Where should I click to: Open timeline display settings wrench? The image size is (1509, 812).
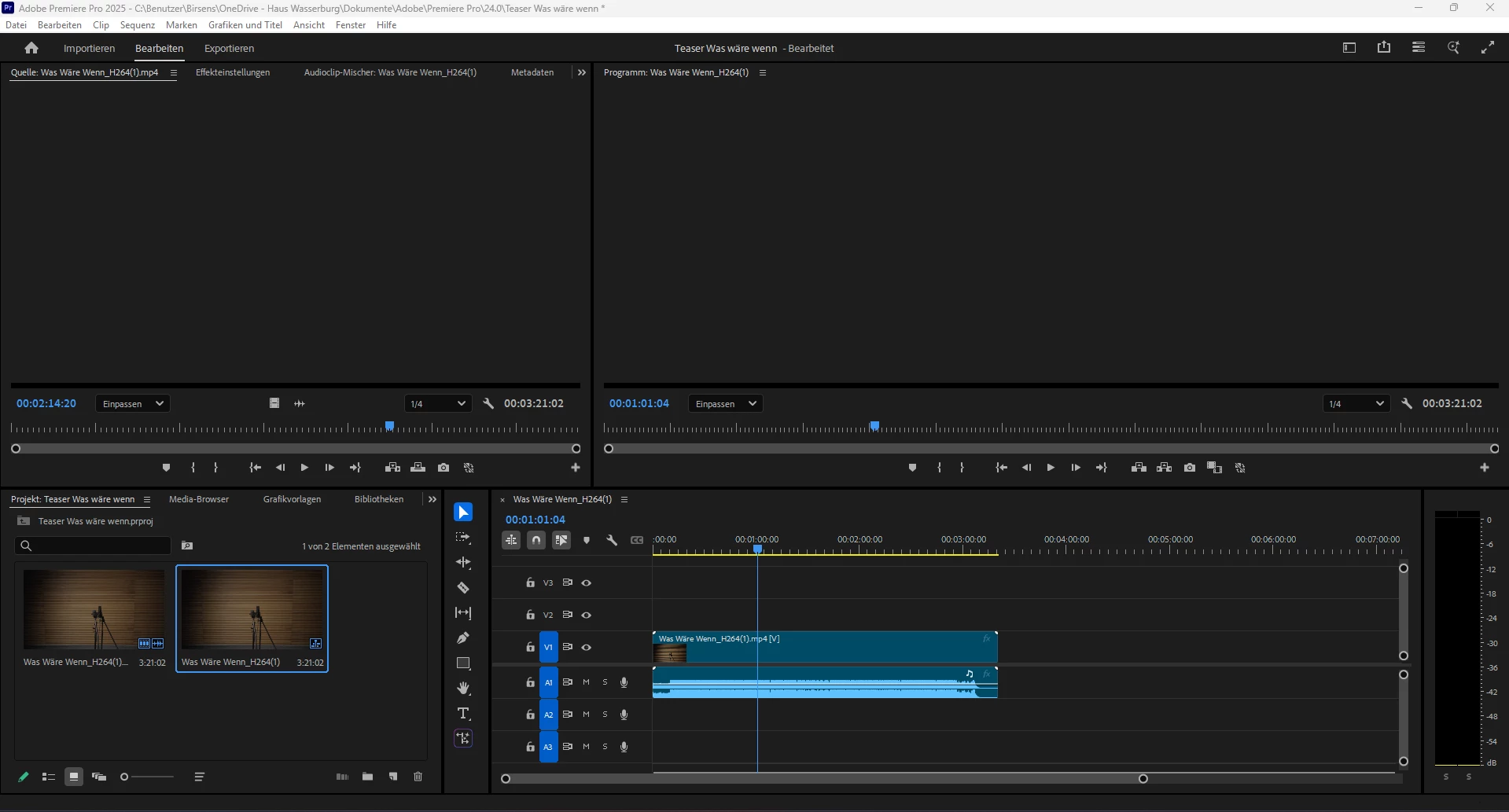612,540
